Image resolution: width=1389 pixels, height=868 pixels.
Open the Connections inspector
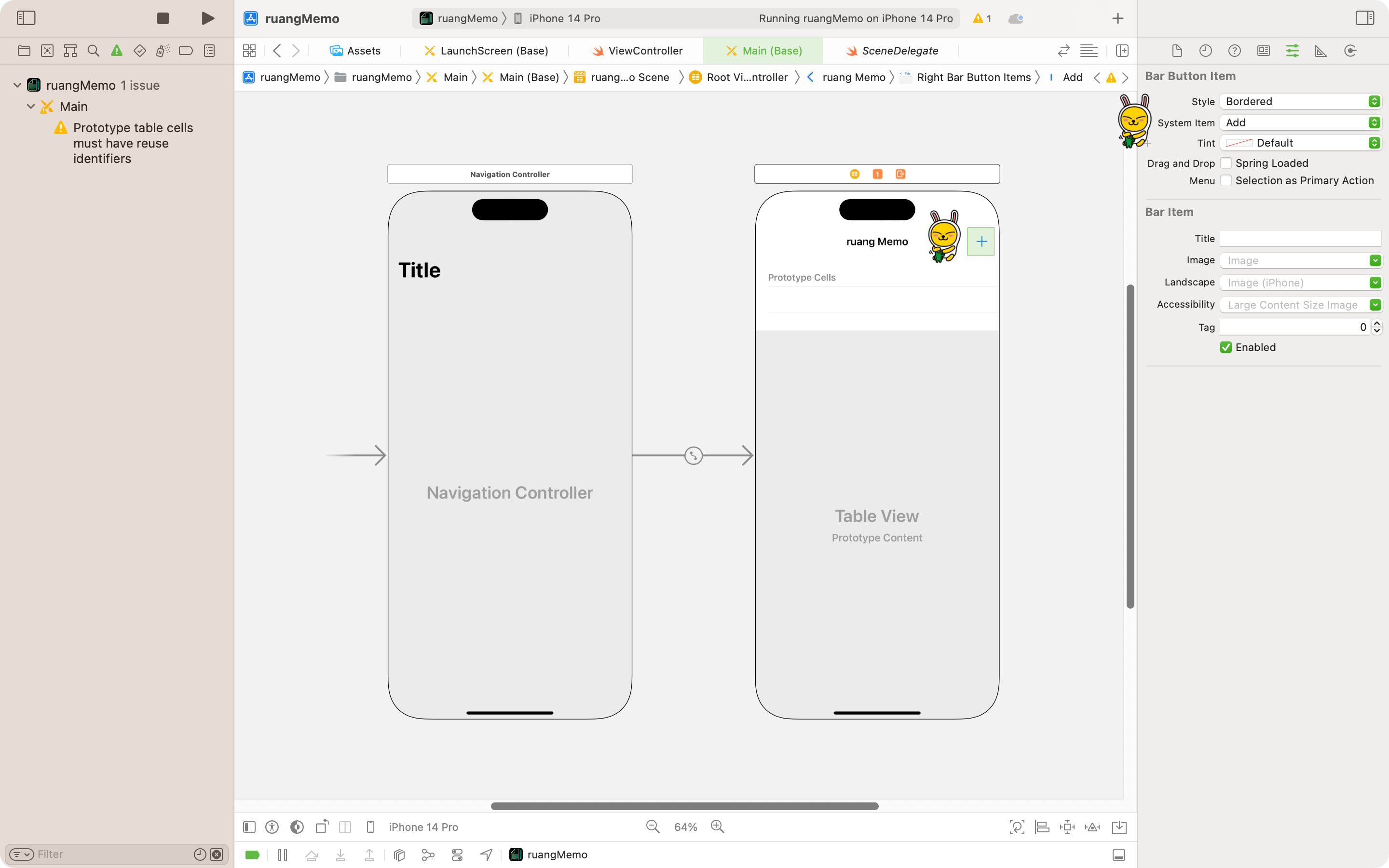tap(1350, 51)
